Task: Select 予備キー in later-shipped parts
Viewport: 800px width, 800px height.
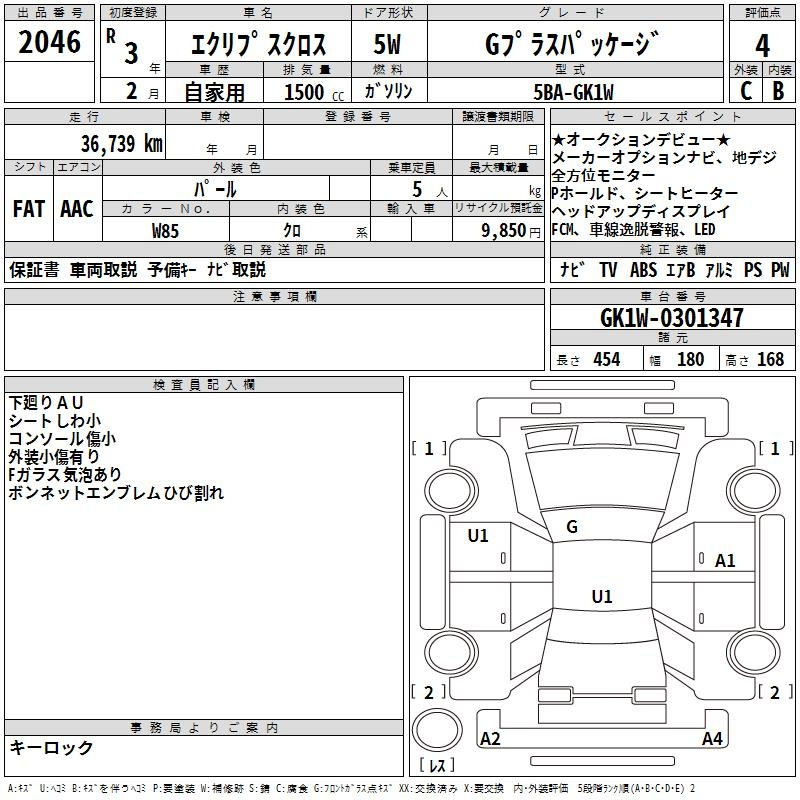Action: click(x=172, y=269)
